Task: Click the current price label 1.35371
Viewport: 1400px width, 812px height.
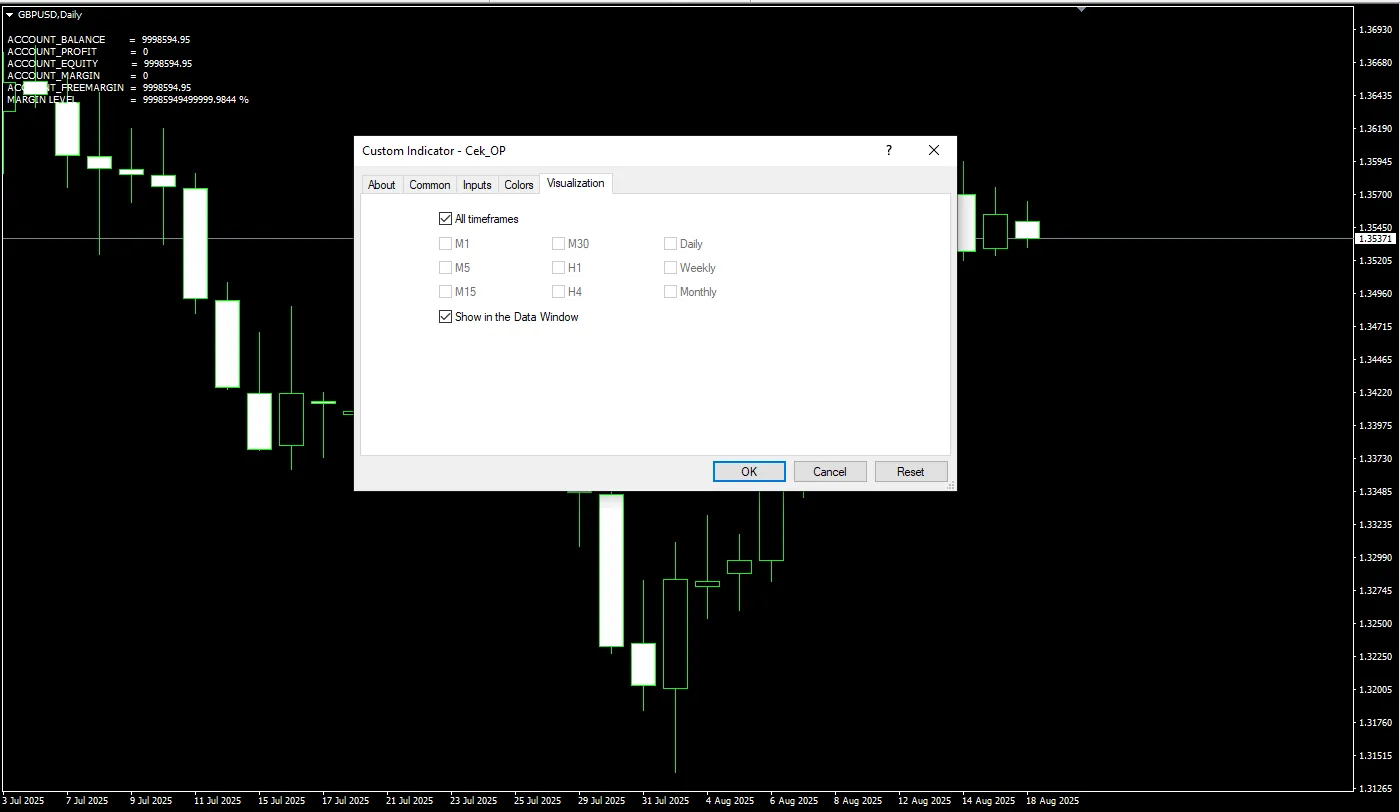Action: (1374, 239)
